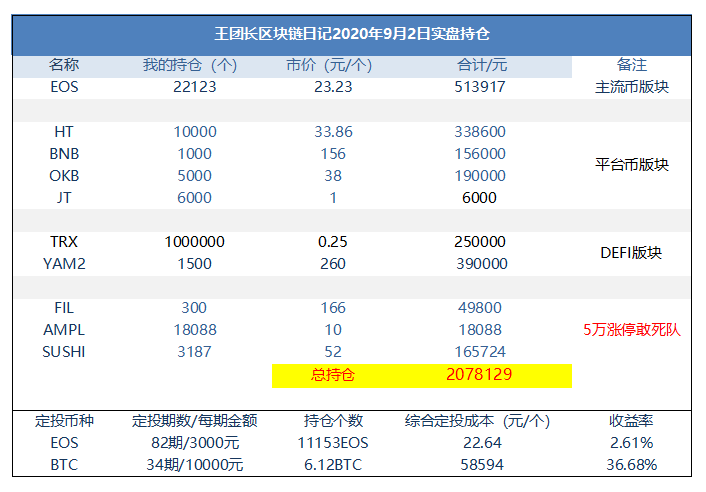706x492 pixels.
Task: Click the BTC yield 36.68%
Action: (631, 465)
